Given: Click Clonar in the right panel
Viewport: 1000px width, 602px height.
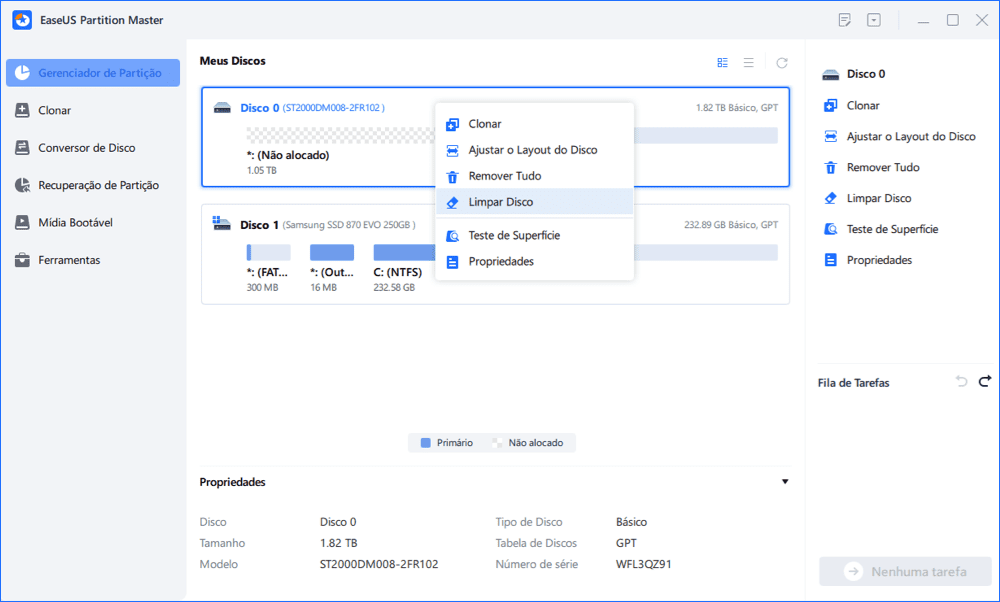Looking at the screenshot, I should click(863, 105).
